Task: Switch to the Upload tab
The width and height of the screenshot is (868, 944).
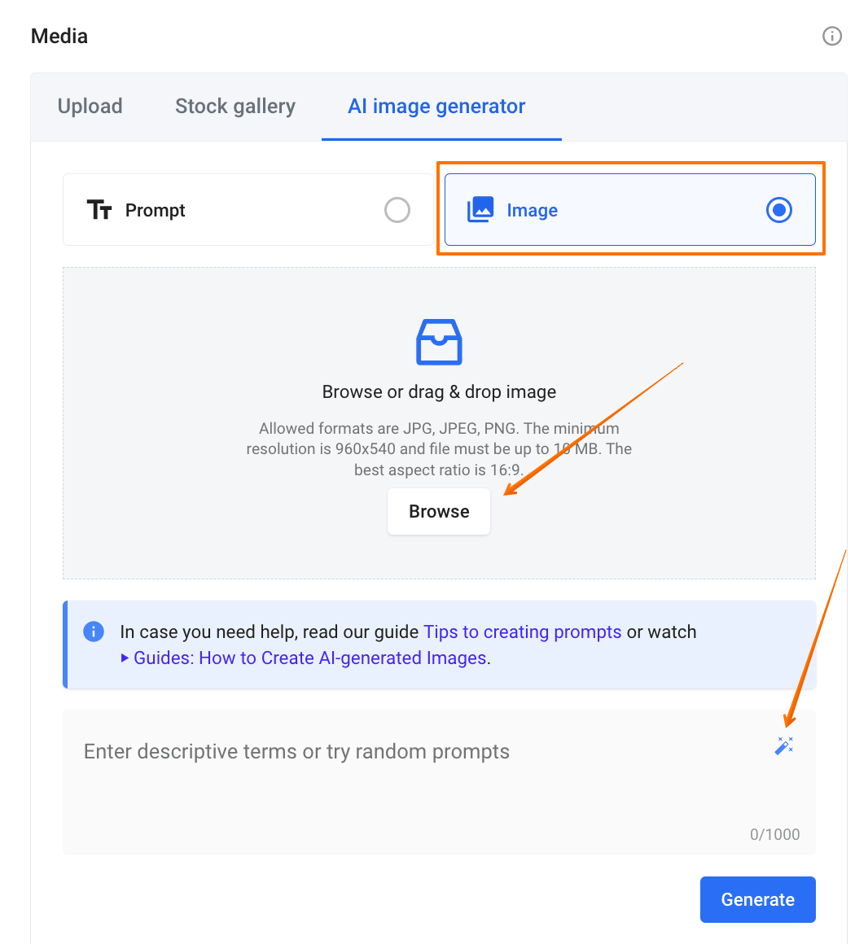Action: pos(89,106)
